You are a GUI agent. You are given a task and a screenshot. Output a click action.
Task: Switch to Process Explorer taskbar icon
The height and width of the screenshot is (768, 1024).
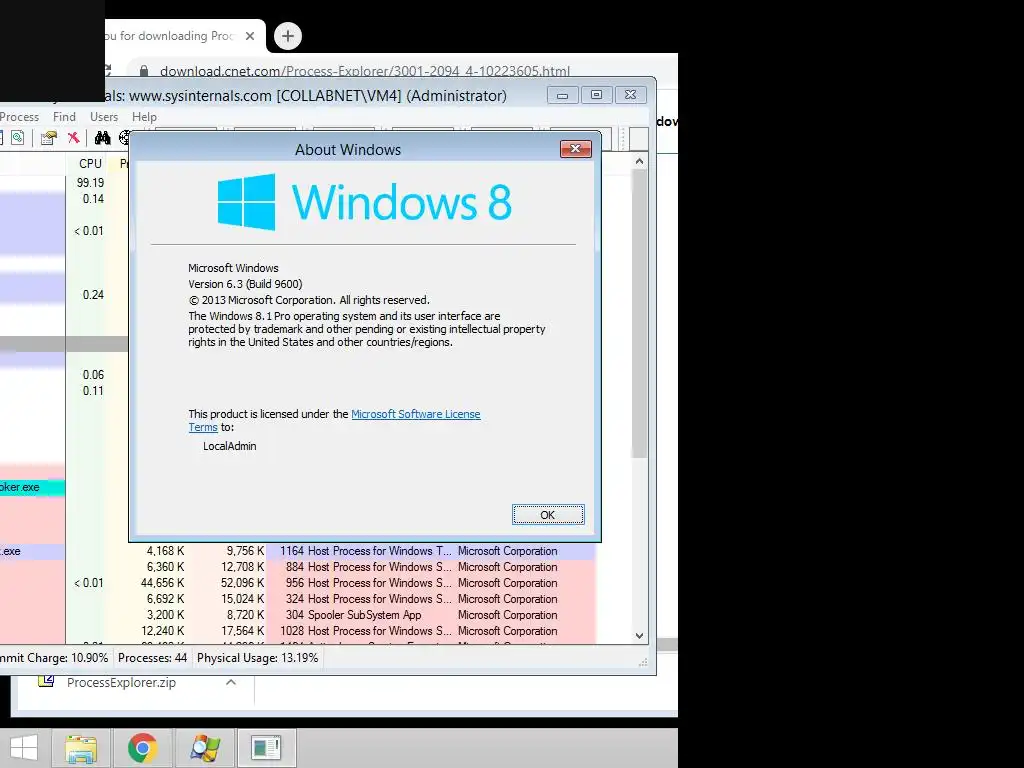[x=205, y=748]
